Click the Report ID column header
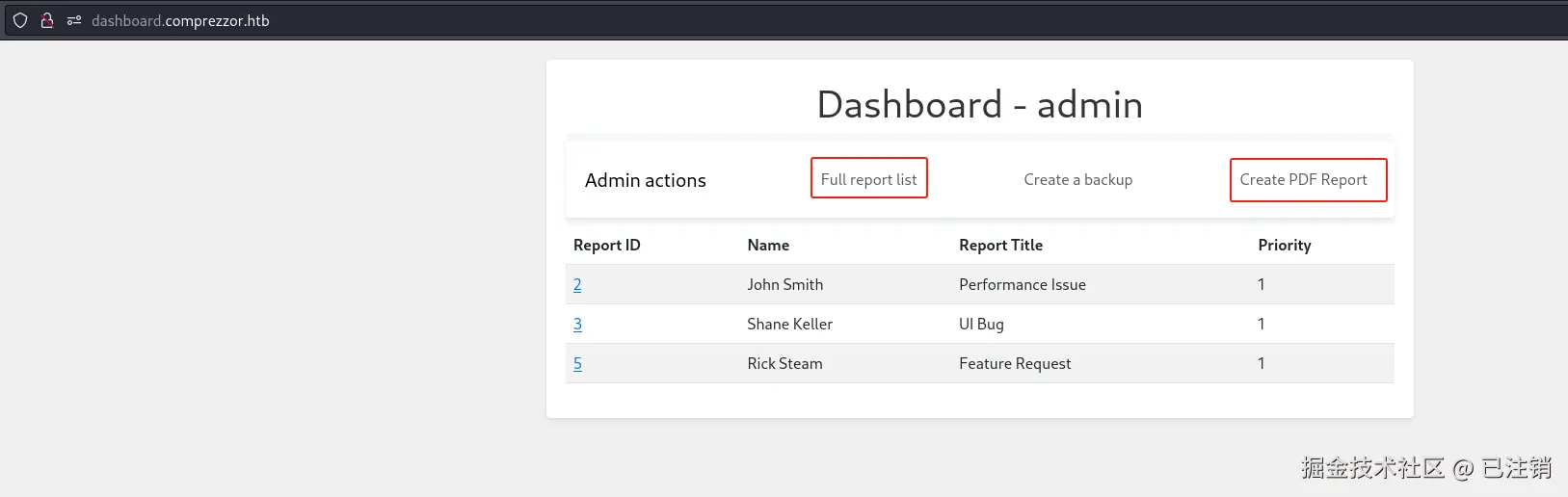 (x=606, y=245)
